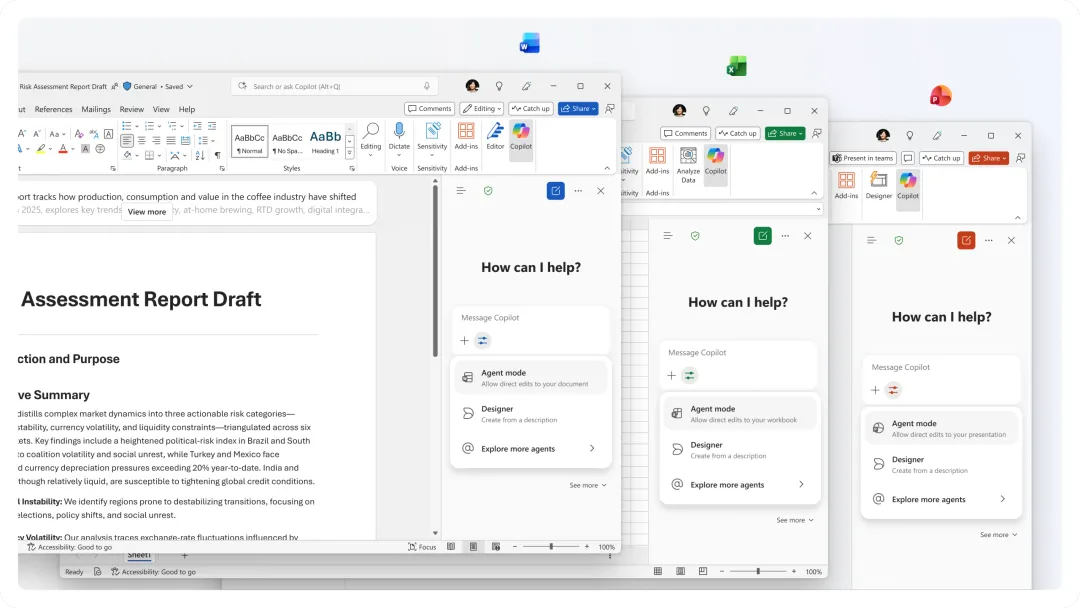Click the Comments button in Word
The image size is (1080, 608).
[x=429, y=109]
